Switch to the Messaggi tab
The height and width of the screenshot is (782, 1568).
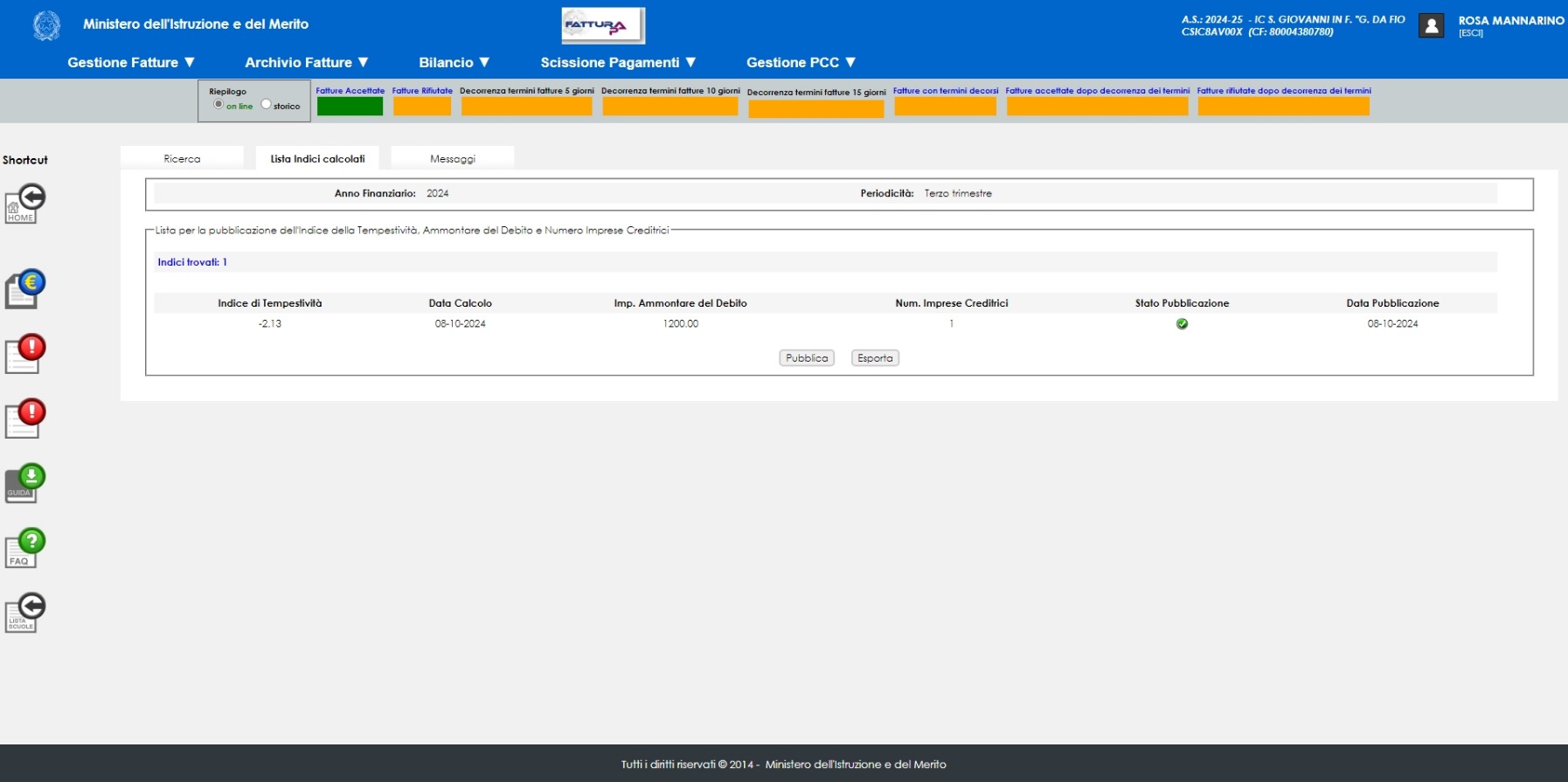point(452,158)
